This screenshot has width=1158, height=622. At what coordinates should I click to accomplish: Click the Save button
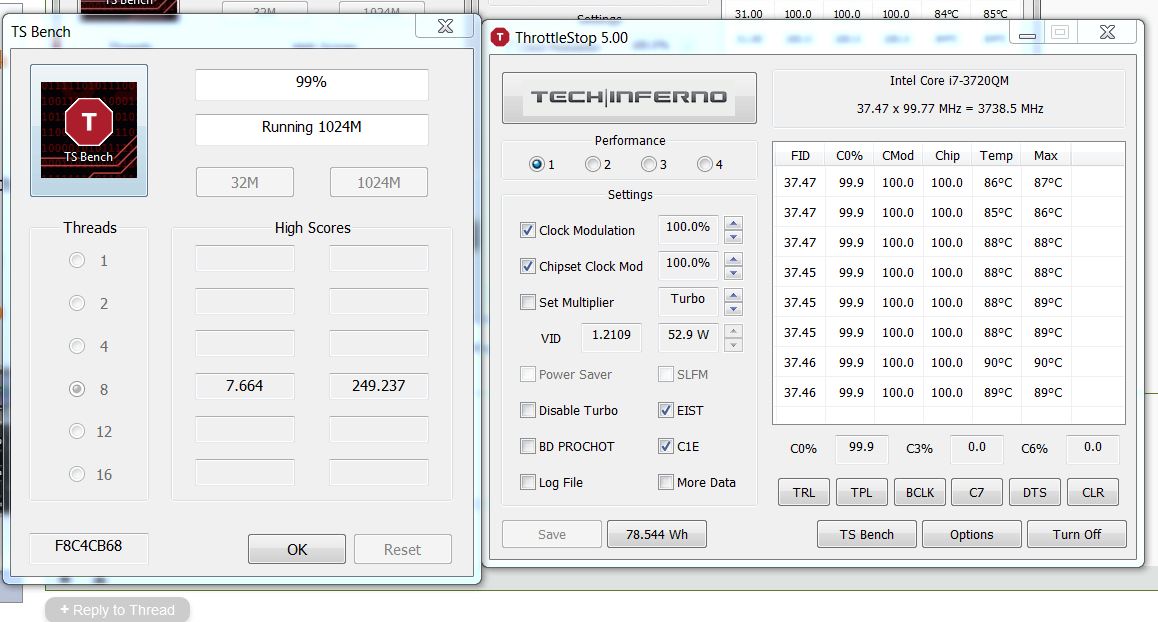pyautogui.click(x=552, y=534)
